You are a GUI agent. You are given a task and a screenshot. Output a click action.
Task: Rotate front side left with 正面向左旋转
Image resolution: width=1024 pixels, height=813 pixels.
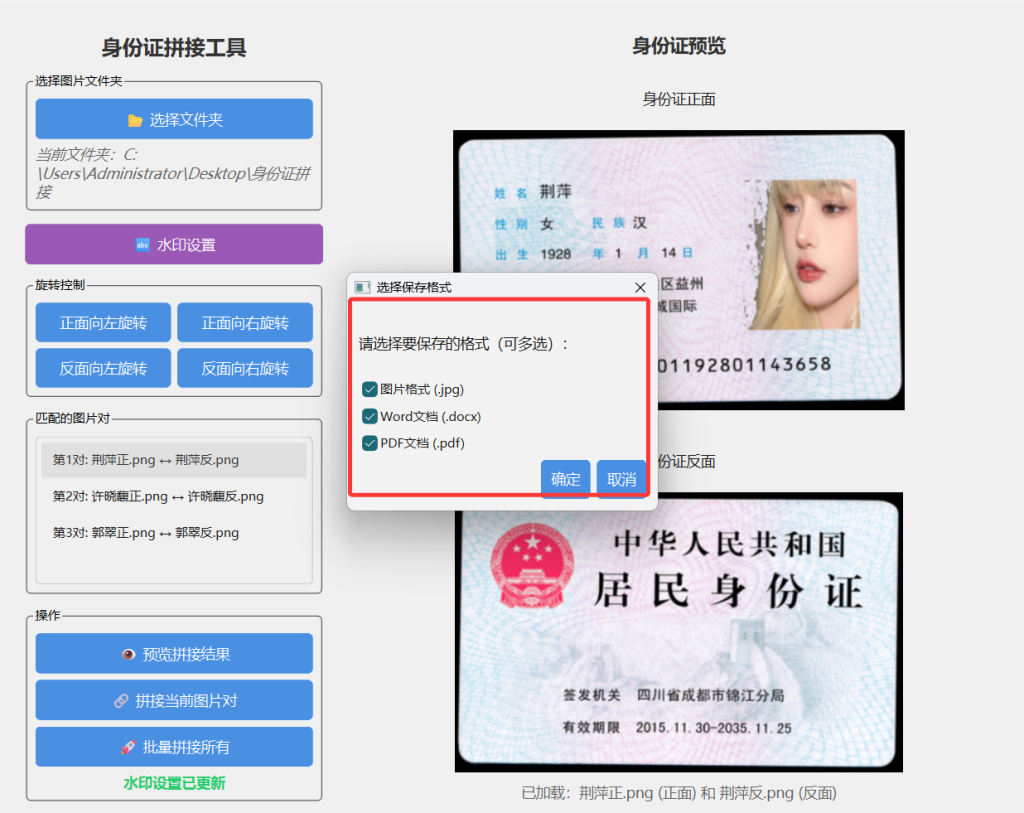(x=103, y=323)
